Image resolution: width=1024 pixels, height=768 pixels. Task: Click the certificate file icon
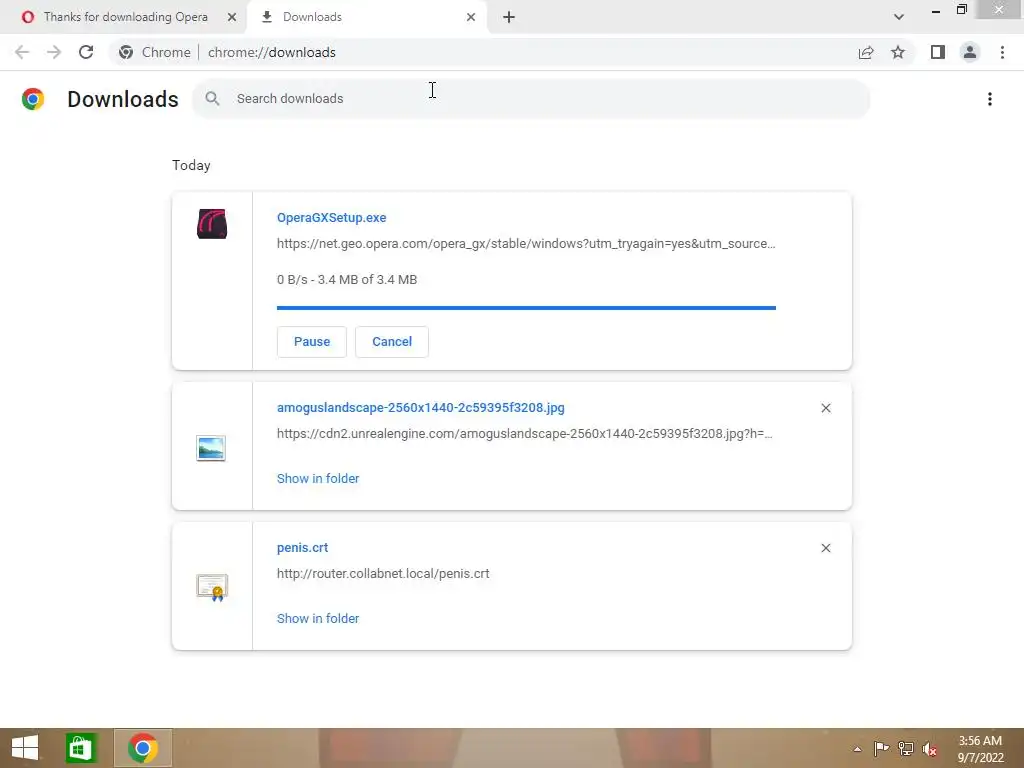pos(212,588)
